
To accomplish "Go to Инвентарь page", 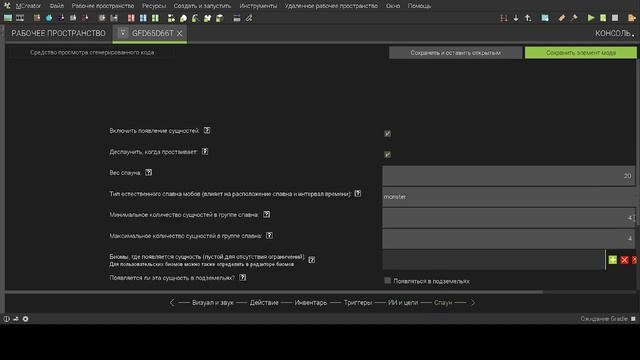I will pyautogui.click(x=311, y=302).
